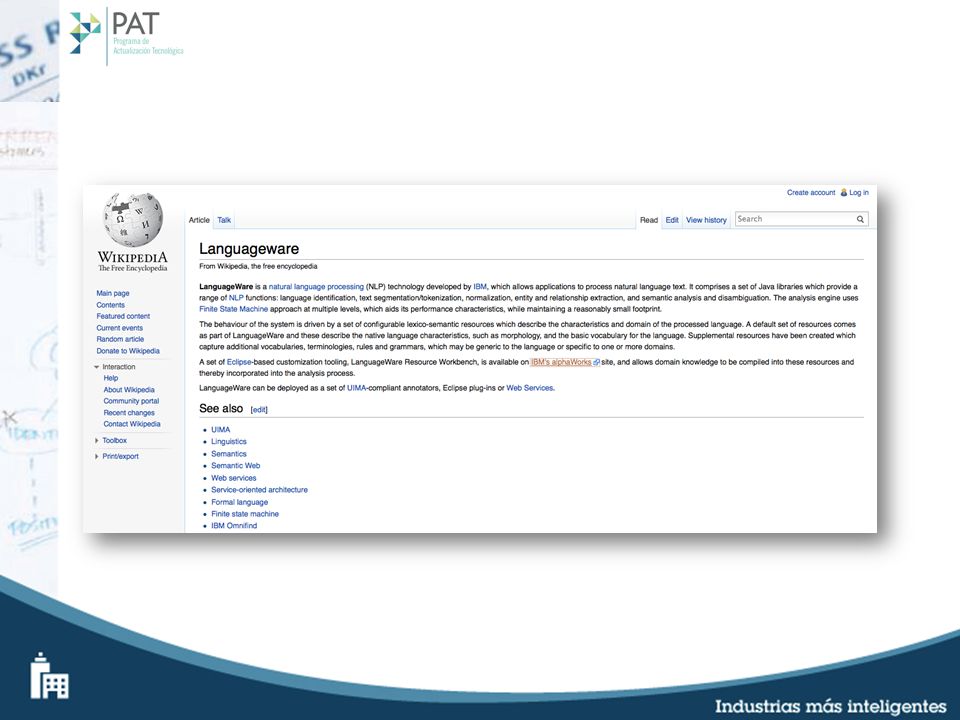Click the building icon in the slide footer
This screenshot has width=960, height=720.
click(x=49, y=675)
